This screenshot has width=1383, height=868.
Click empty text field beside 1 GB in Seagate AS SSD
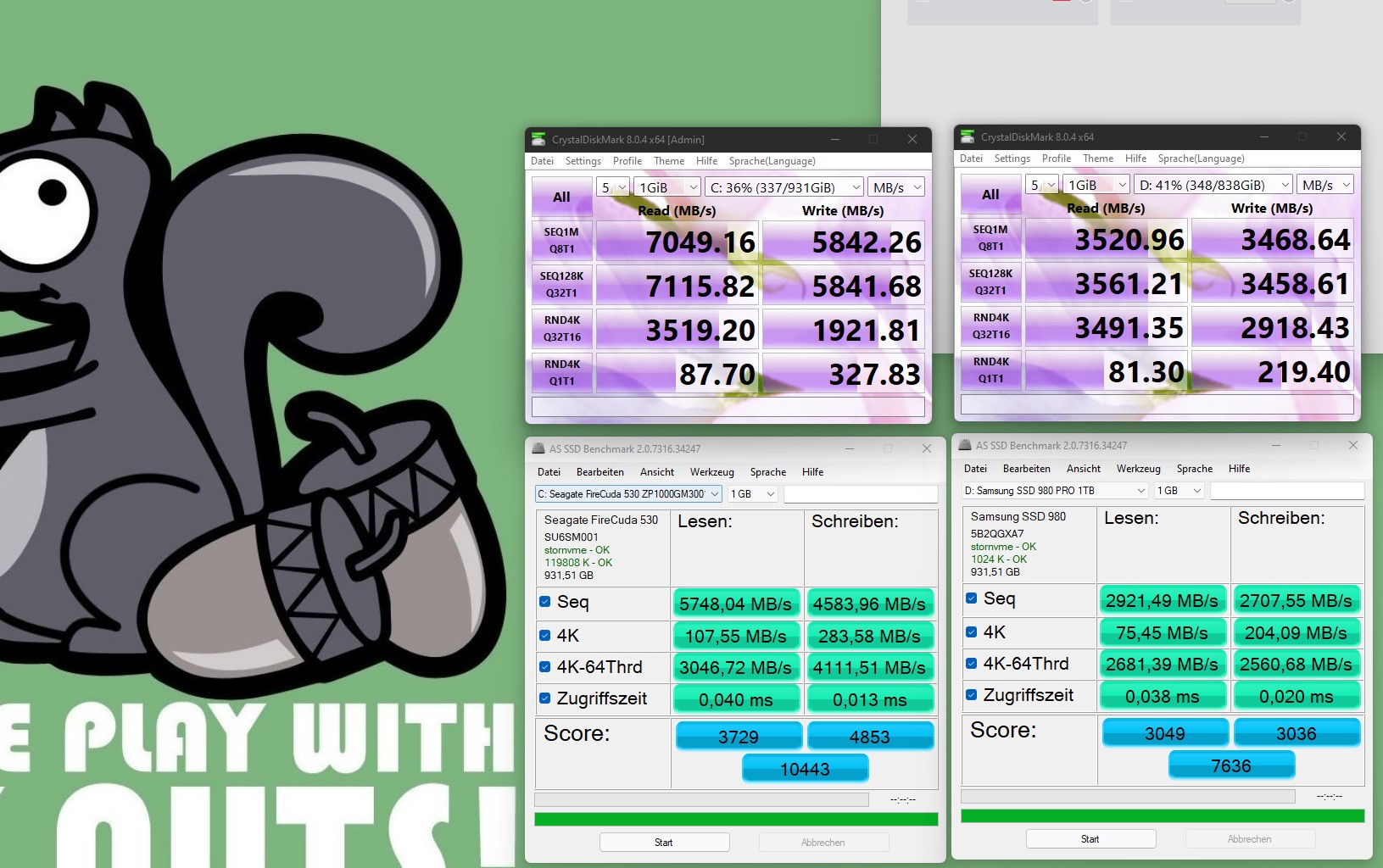point(861,493)
